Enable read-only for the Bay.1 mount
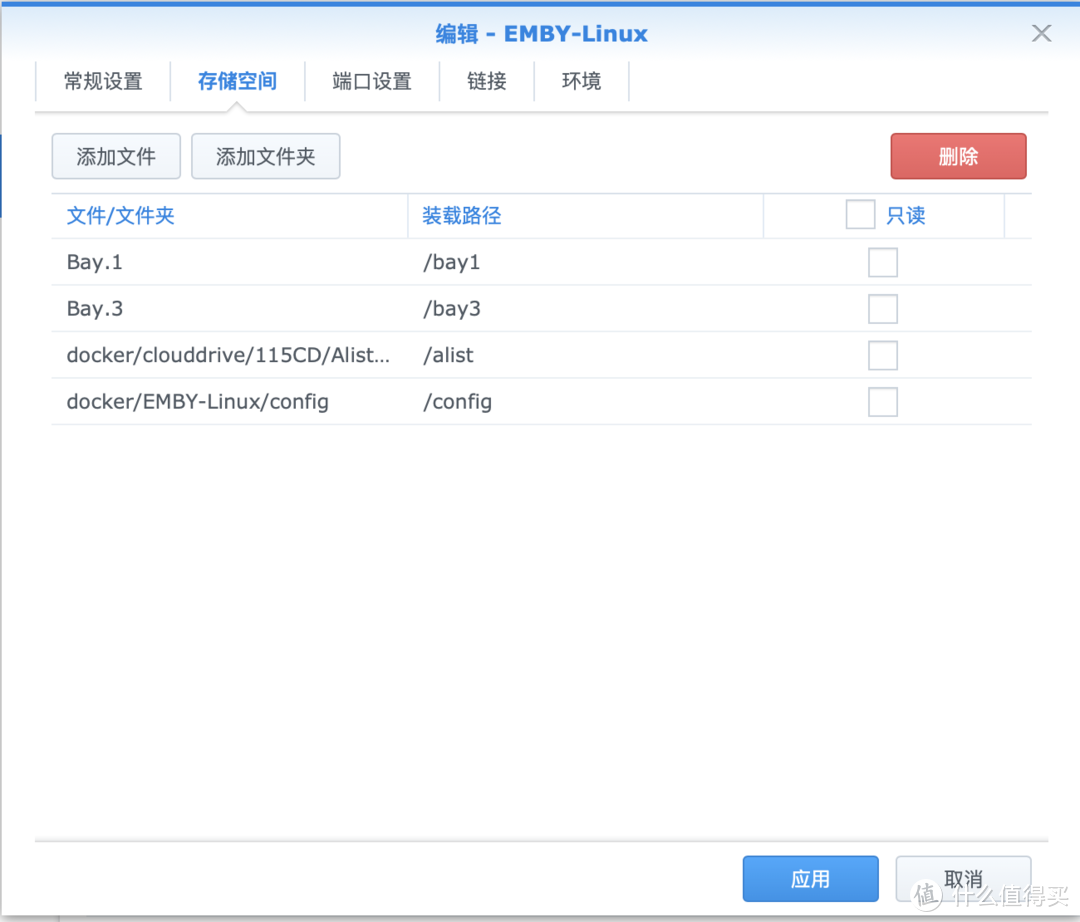The width and height of the screenshot is (1080, 922). pyautogui.click(x=883, y=262)
